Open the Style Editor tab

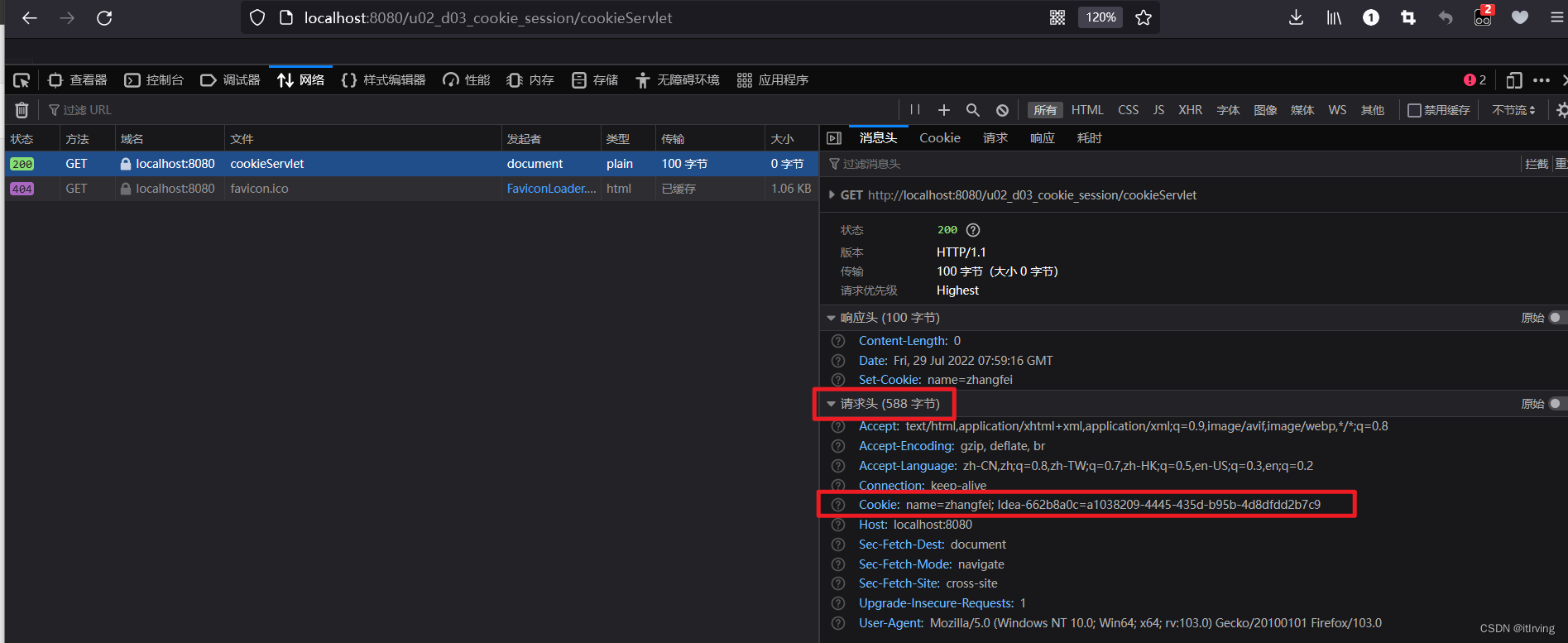tap(383, 80)
